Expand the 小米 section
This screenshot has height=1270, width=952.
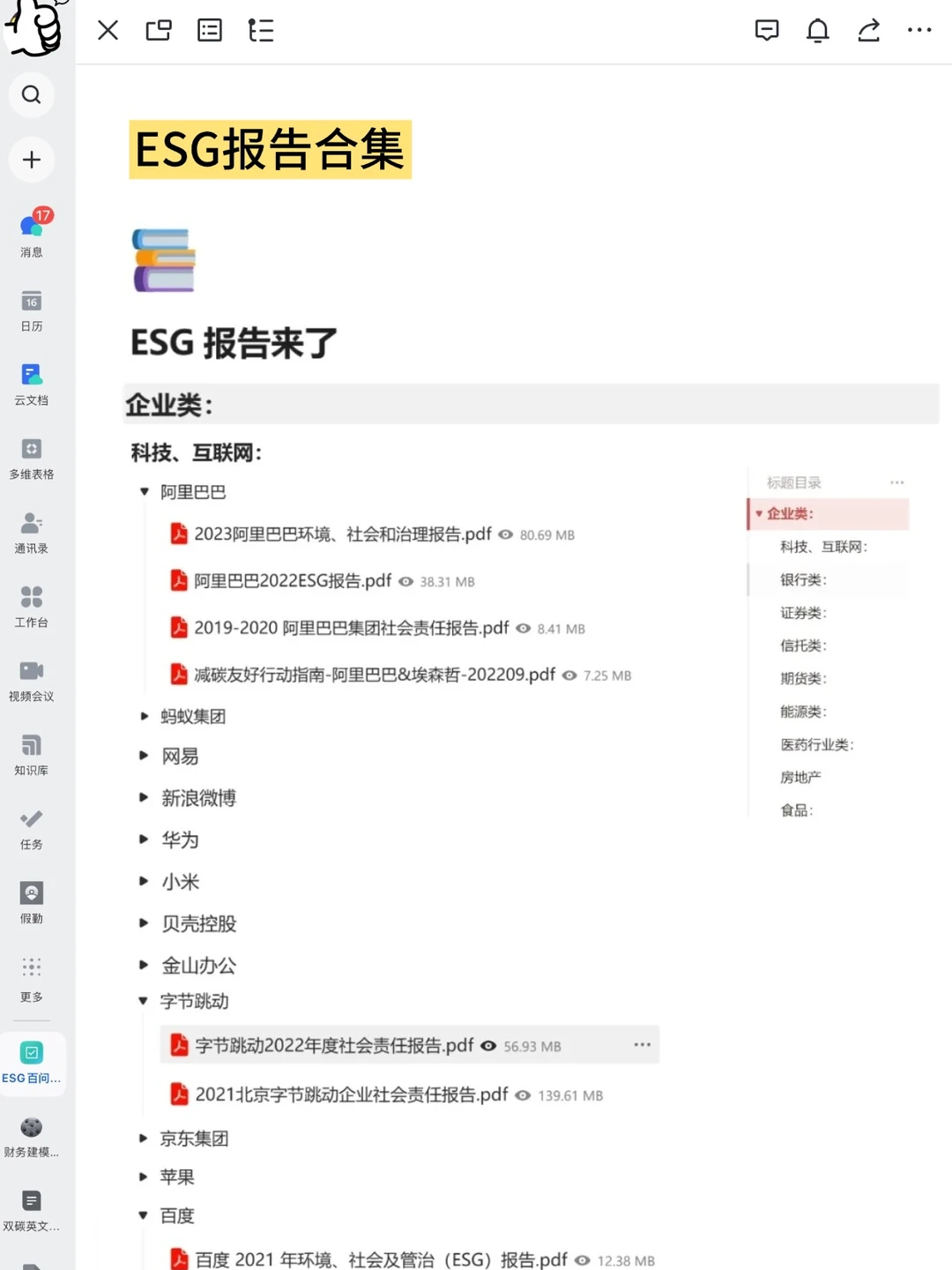pyautogui.click(x=144, y=881)
